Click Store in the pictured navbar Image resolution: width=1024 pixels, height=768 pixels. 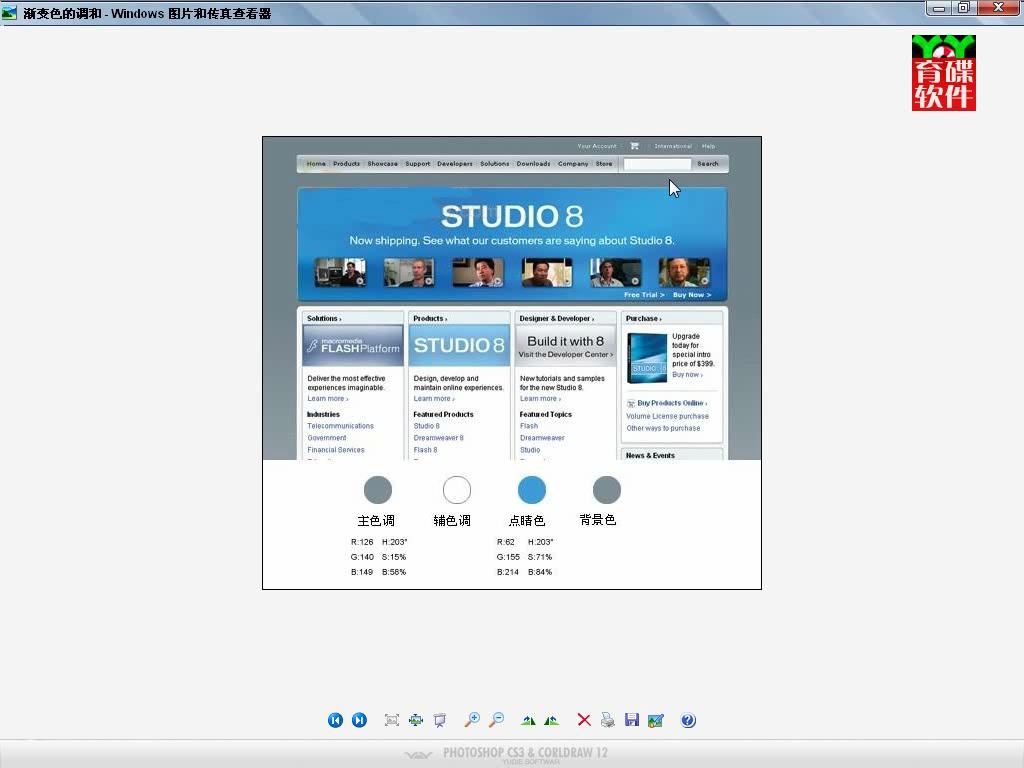[604, 164]
